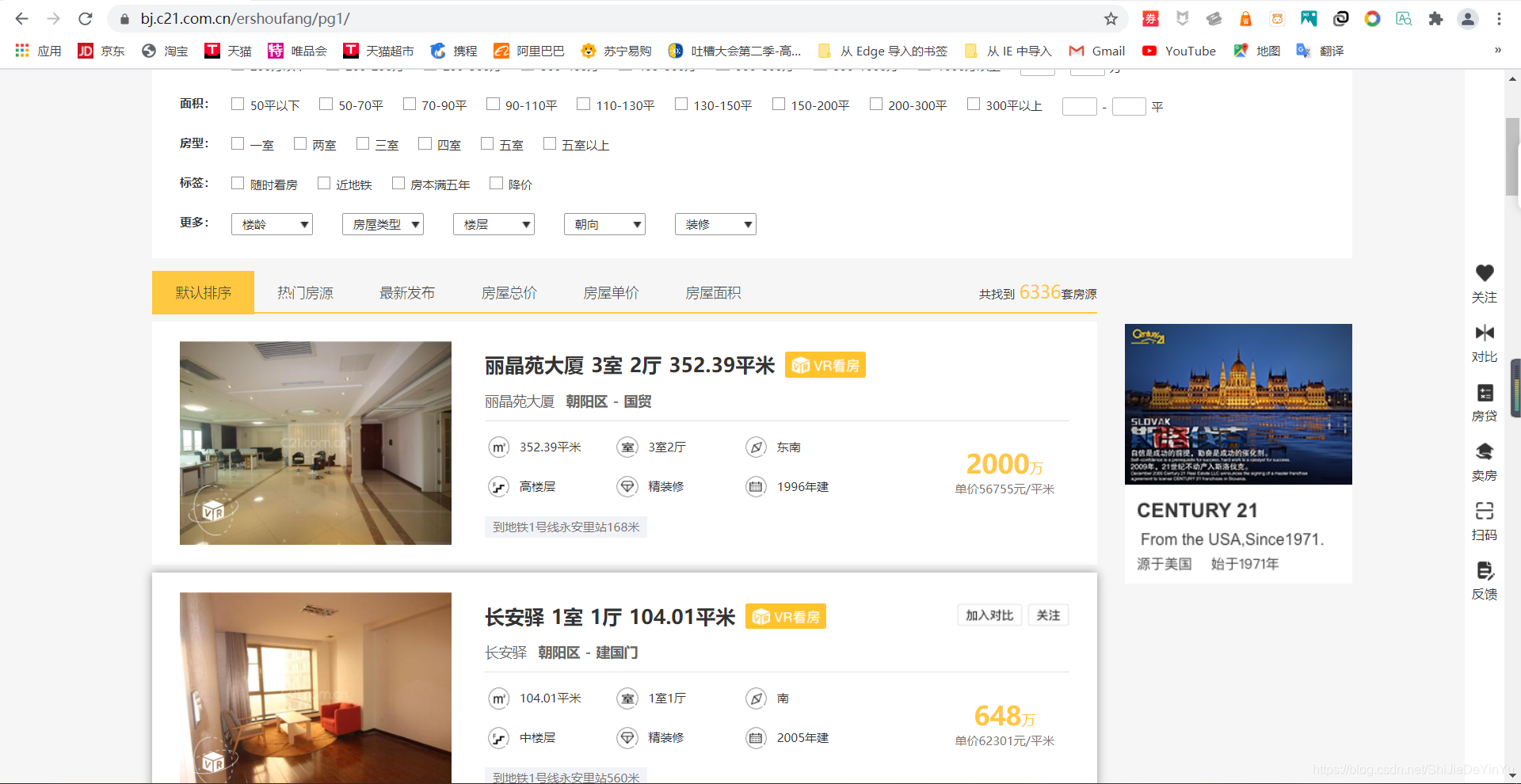Click the page vertical scrollbar thumb
Screen dimensions: 1521x784
coord(1512,156)
